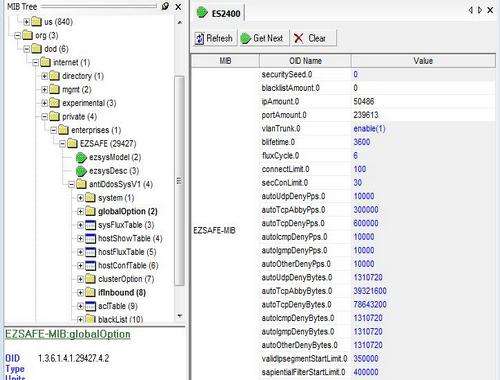This screenshot has height=380, width=500.
Task: Select the ezsysModel (2) leaf icon
Action: click(81, 157)
